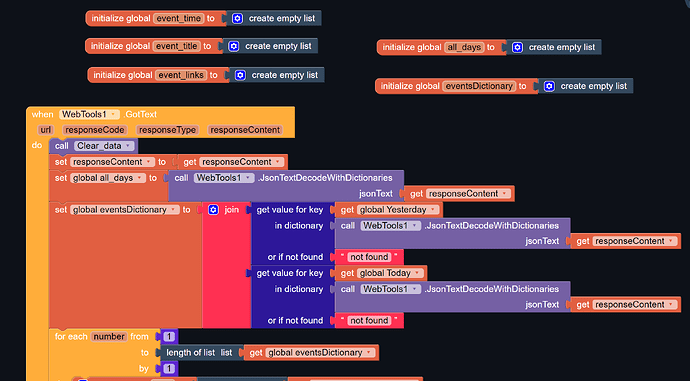Click the gear icon on event_time empty list block
The height and width of the screenshot is (381, 690).
tap(237, 18)
